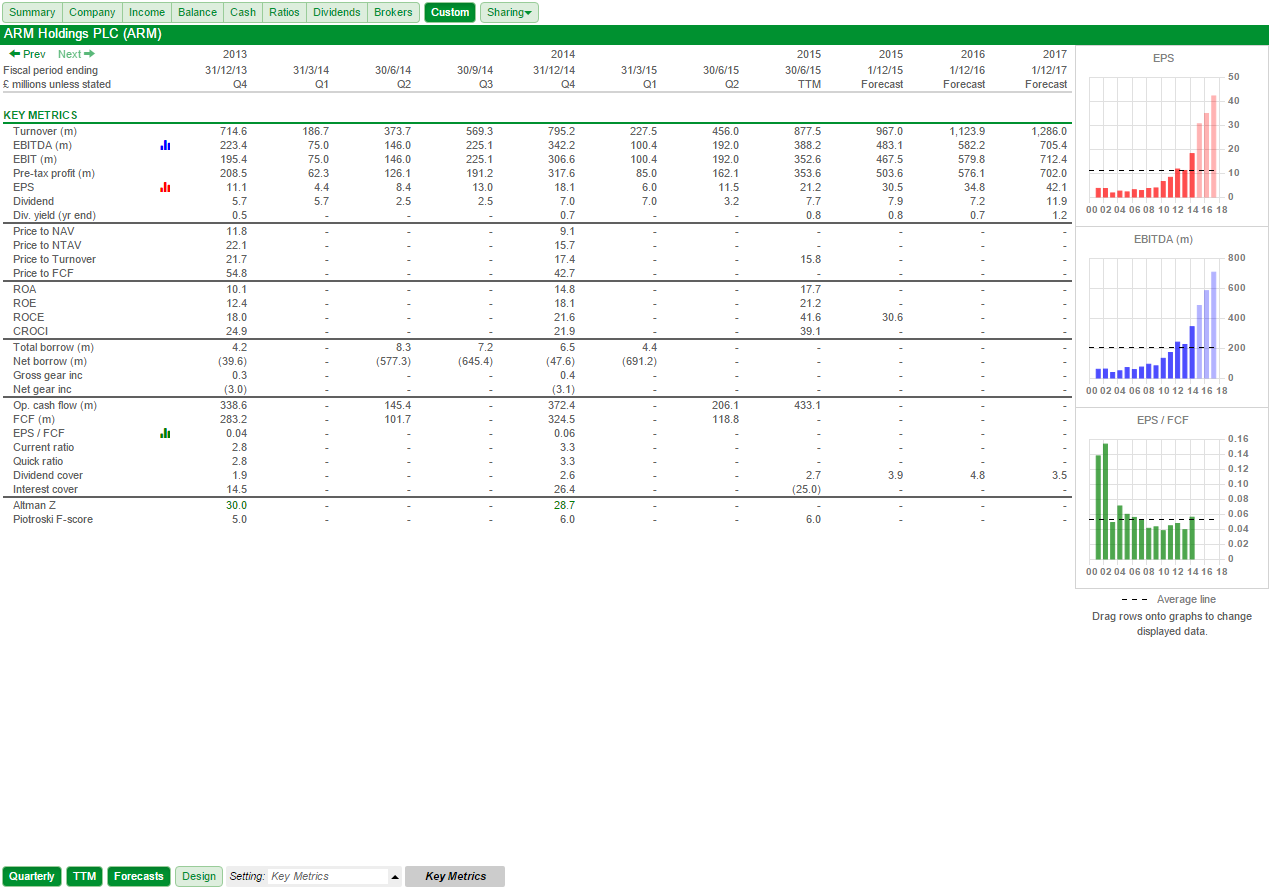Toggle the TTM column button
1269x888 pixels.
tap(84, 876)
